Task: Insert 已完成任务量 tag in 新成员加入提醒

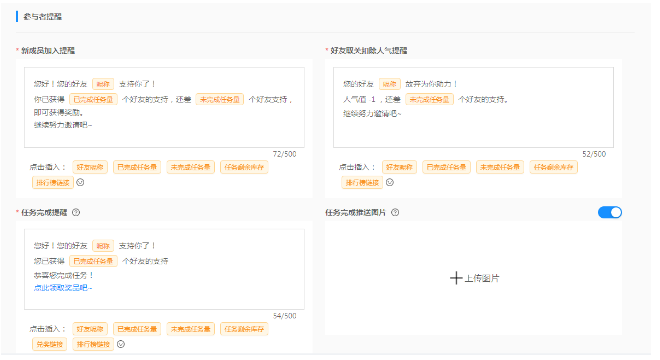Action: [x=137, y=167]
